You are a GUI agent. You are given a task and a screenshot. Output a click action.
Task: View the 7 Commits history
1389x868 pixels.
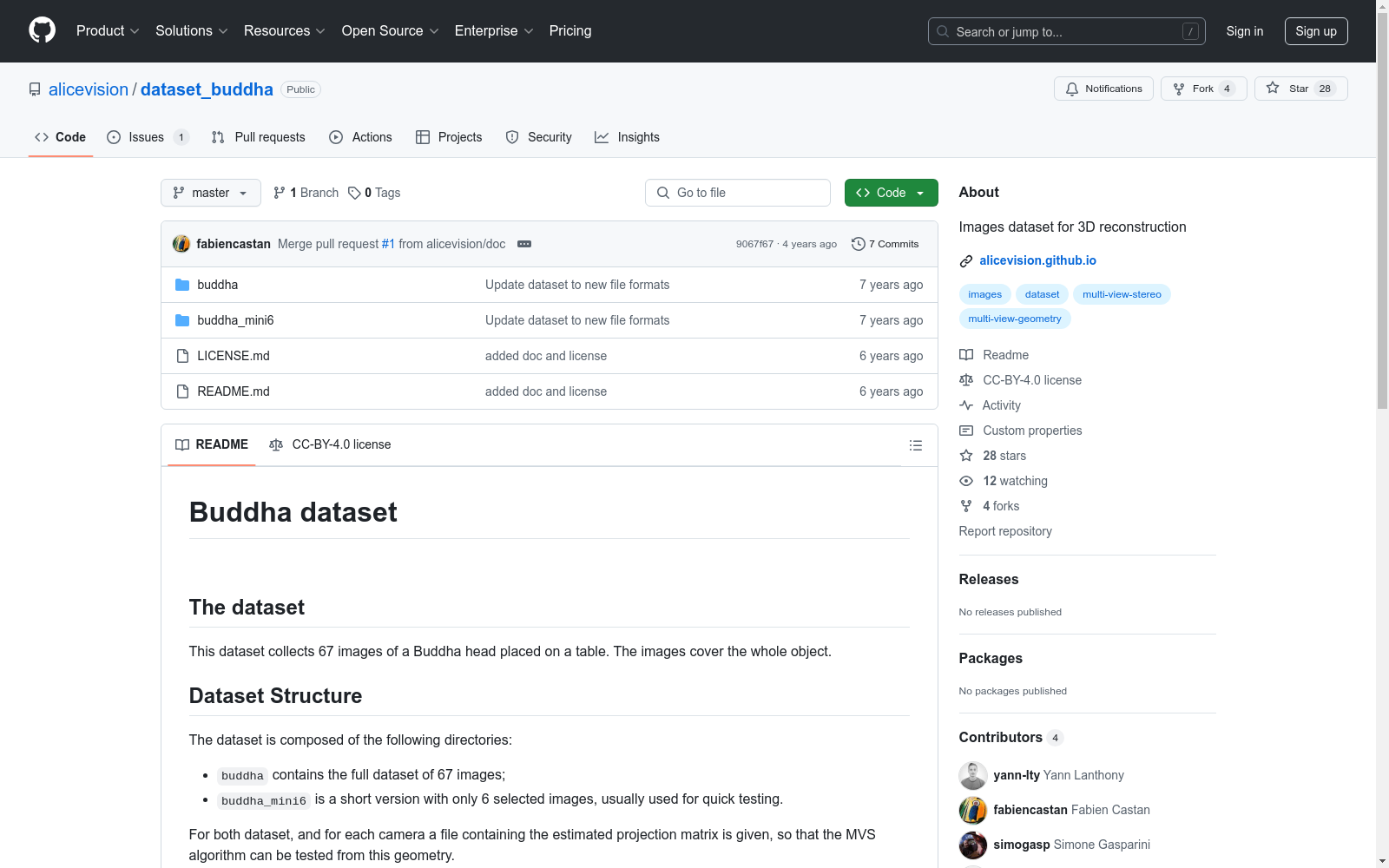885,244
